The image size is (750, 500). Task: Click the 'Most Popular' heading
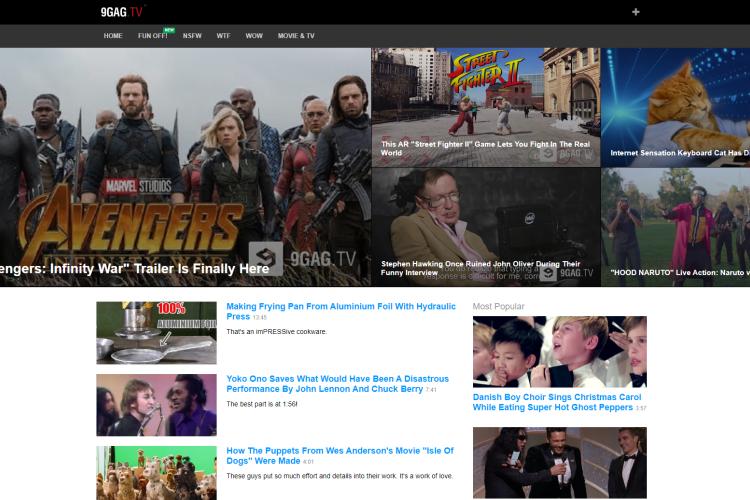(498, 306)
